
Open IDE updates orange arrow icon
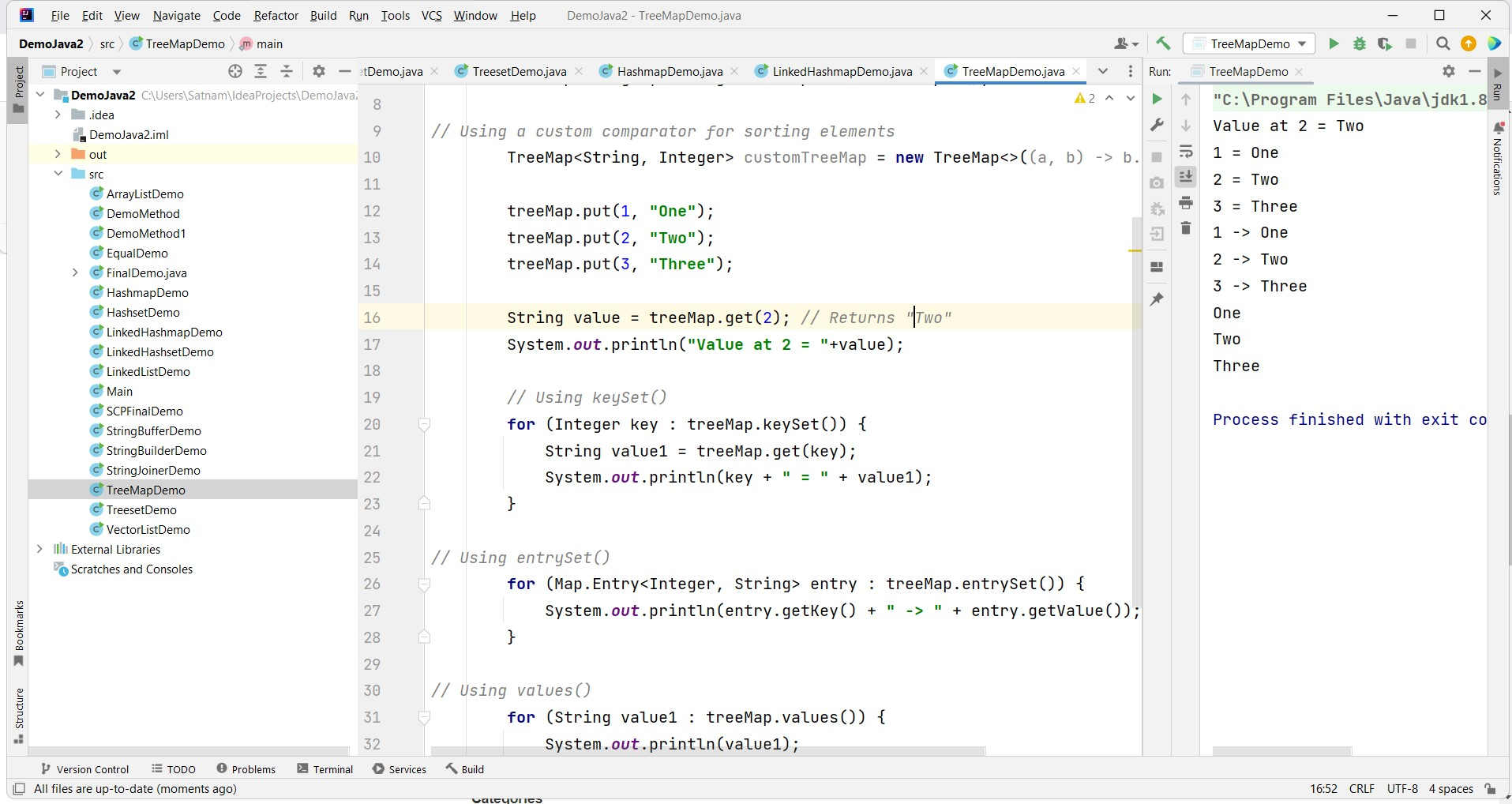pyautogui.click(x=1468, y=44)
